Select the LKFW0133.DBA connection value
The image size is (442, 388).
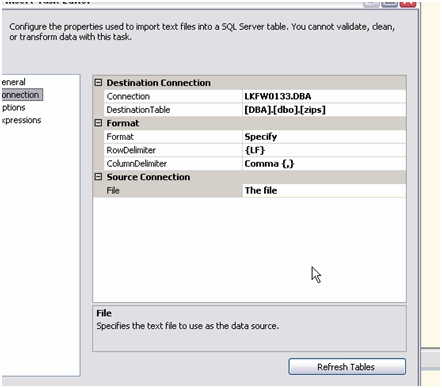(324, 96)
